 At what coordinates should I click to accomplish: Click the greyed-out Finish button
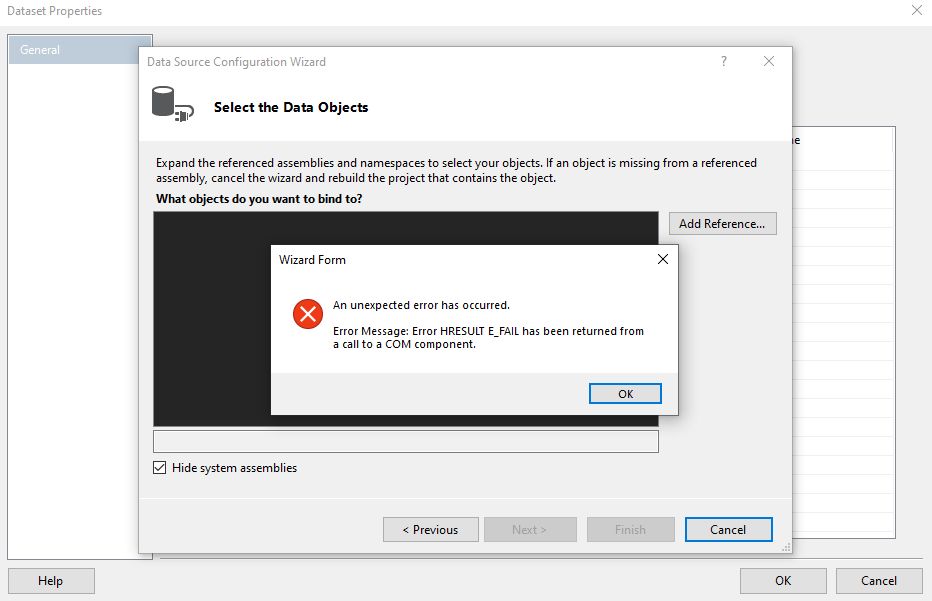pyautogui.click(x=630, y=530)
